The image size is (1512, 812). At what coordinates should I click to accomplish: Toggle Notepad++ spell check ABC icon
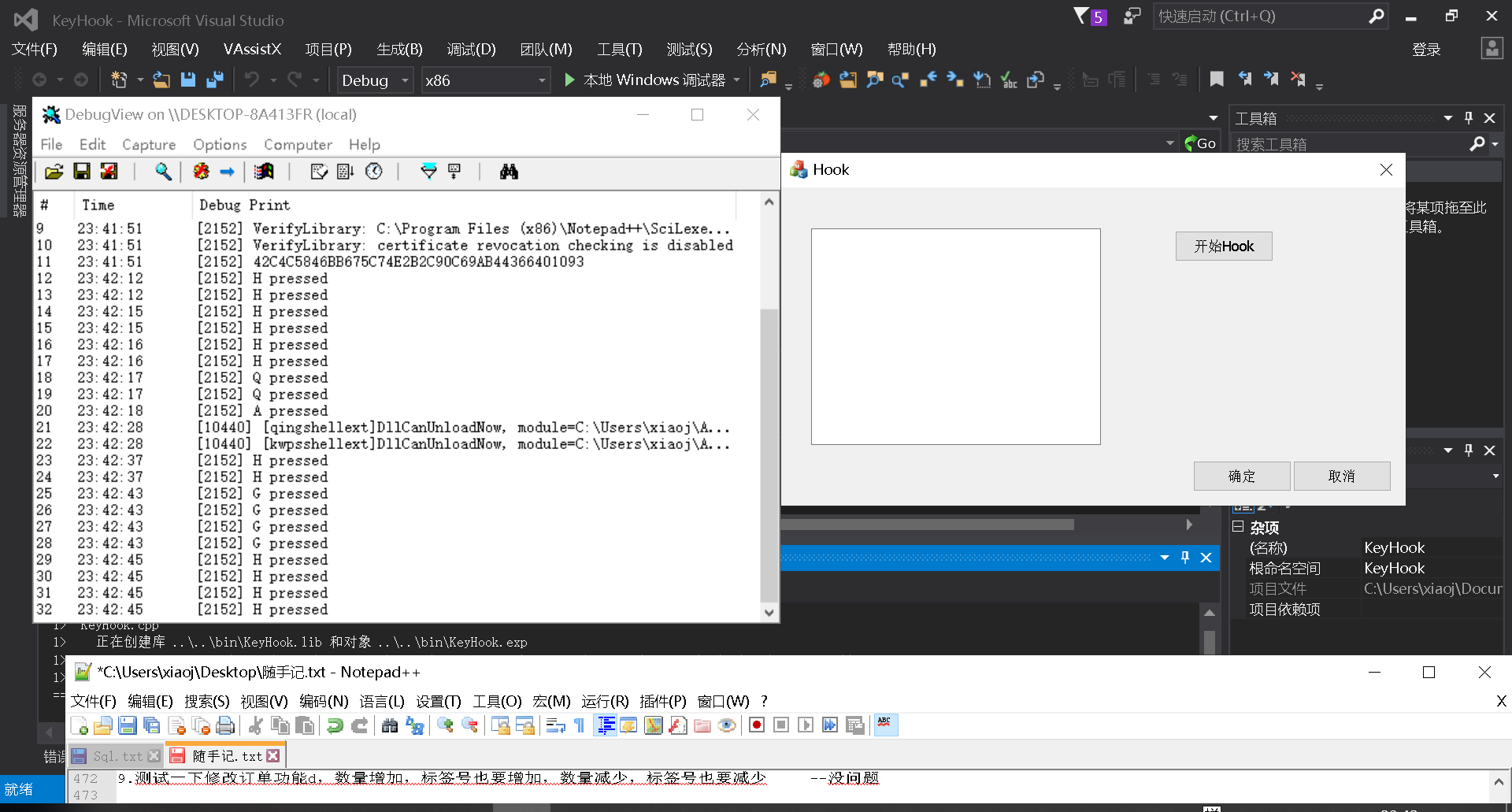coord(885,725)
